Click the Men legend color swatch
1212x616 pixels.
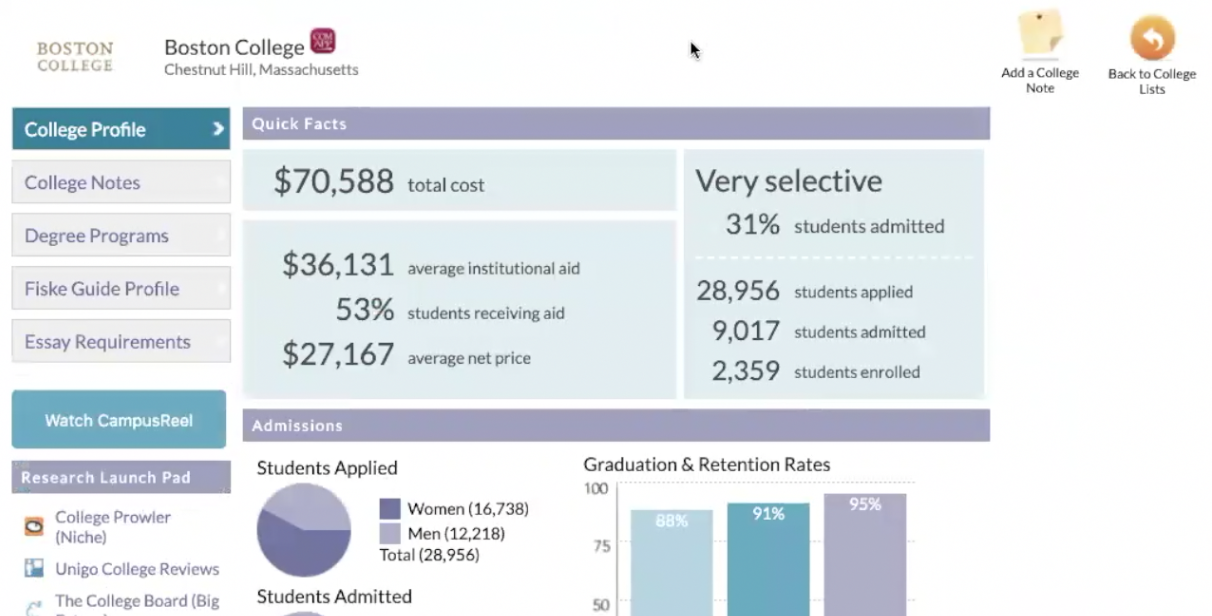(390, 534)
